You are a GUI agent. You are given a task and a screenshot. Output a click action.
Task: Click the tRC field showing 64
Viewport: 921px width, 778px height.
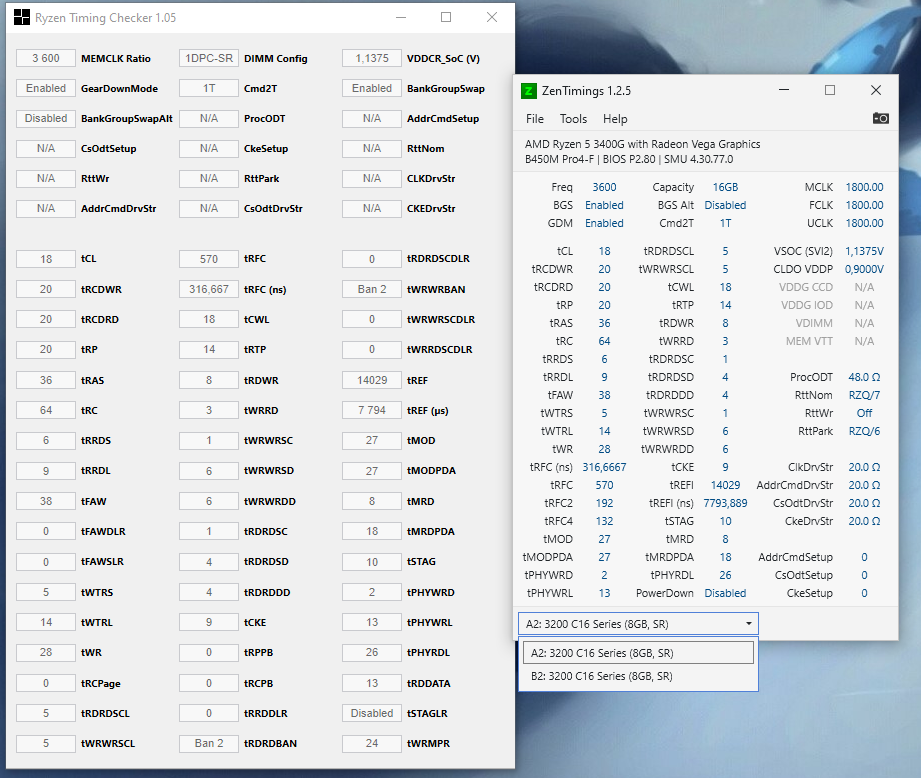tap(46, 410)
